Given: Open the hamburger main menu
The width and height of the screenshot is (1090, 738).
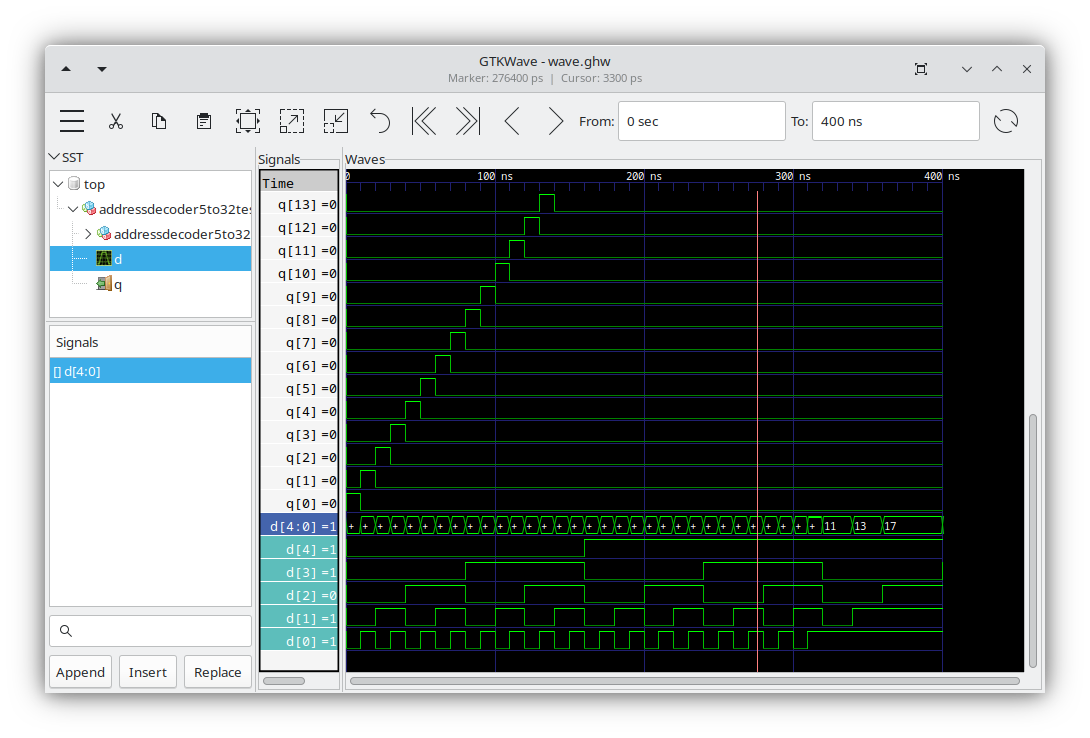Looking at the screenshot, I should point(72,121).
